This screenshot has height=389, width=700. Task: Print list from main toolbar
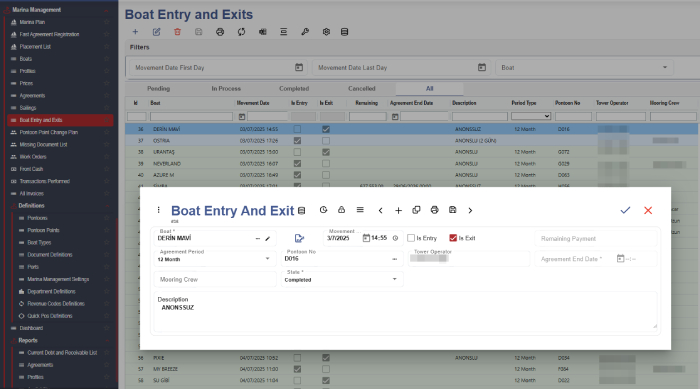pos(220,32)
